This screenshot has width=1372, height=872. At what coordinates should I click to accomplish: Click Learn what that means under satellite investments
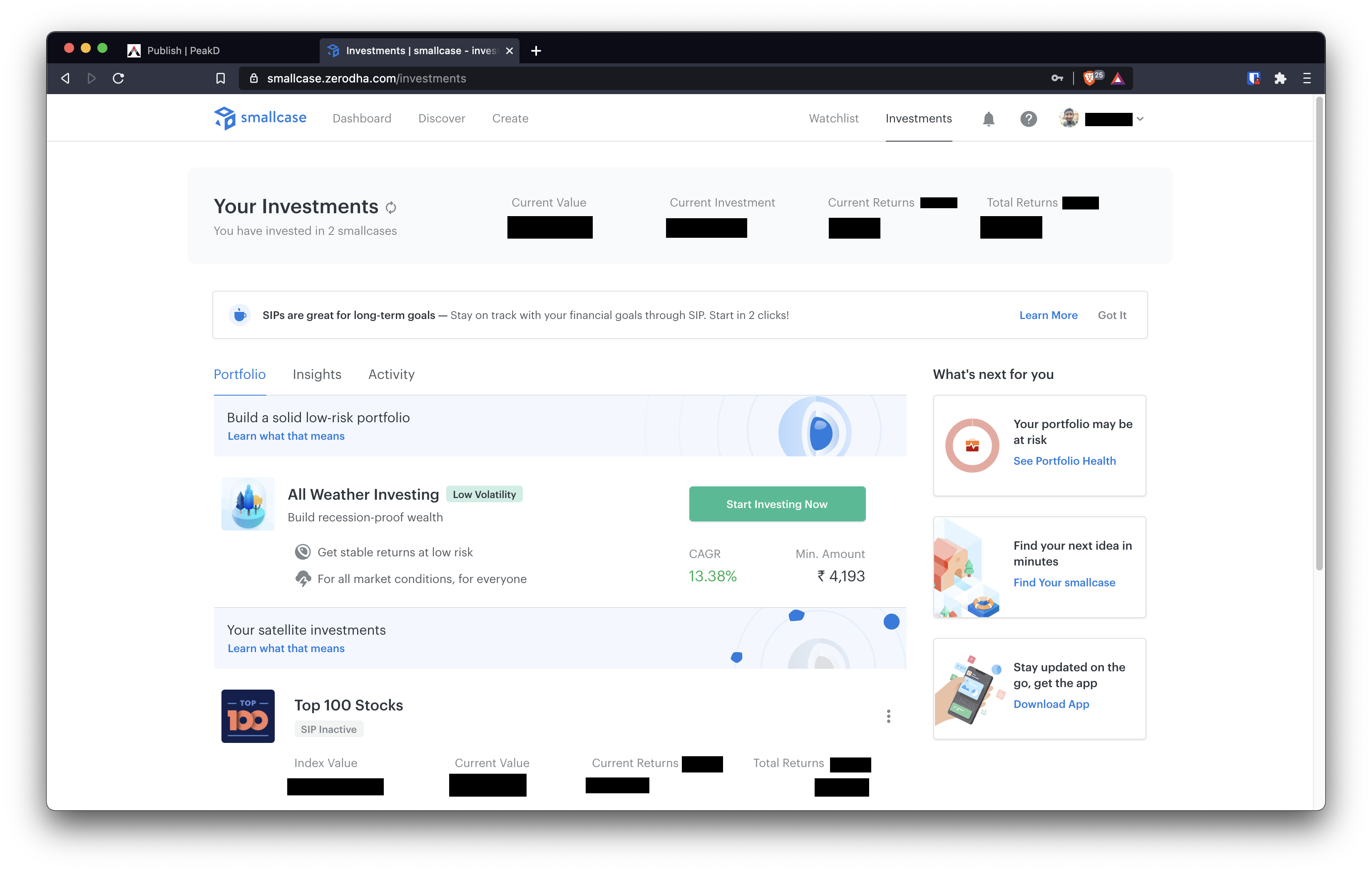point(286,648)
